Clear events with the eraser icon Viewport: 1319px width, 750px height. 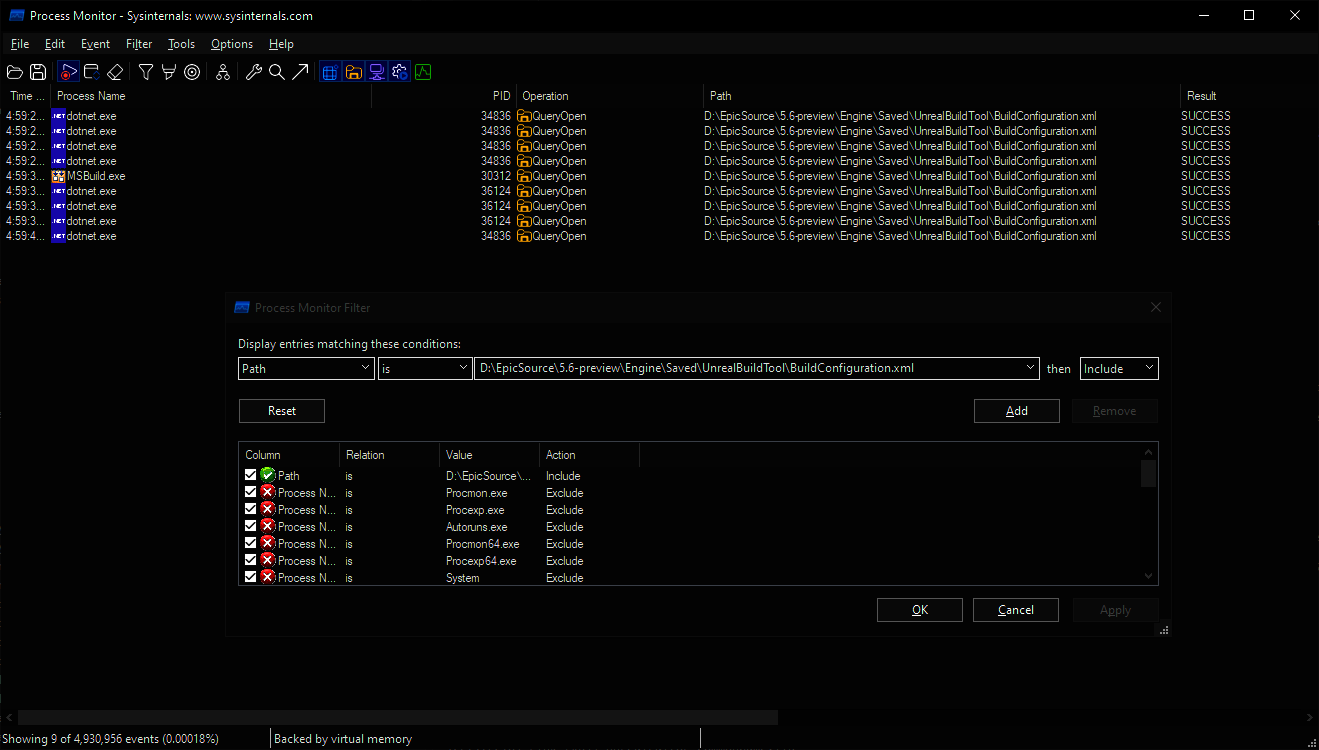point(115,72)
